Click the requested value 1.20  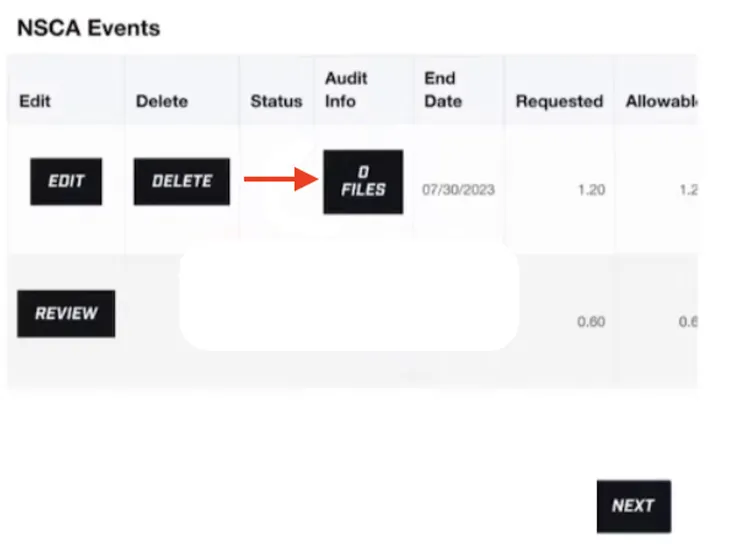click(x=592, y=189)
